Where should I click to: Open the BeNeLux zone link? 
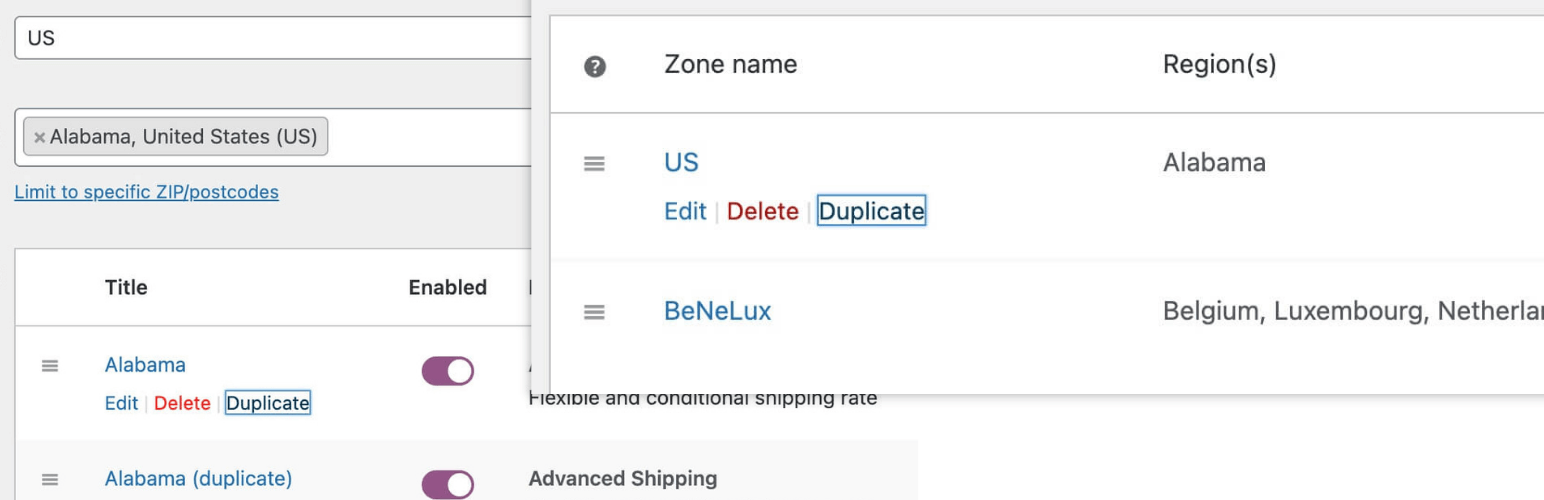click(x=717, y=311)
